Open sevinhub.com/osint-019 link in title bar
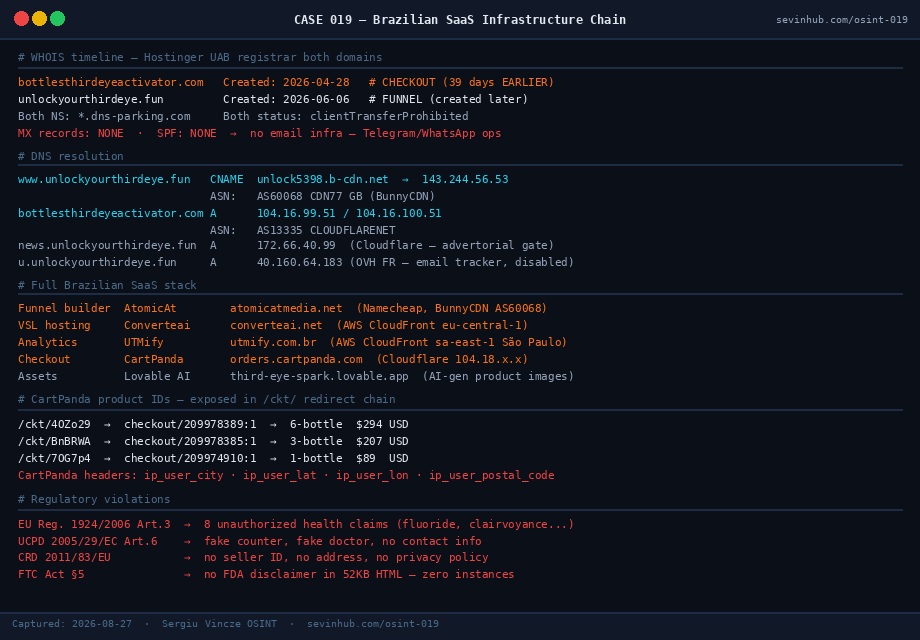 [841, 20]
